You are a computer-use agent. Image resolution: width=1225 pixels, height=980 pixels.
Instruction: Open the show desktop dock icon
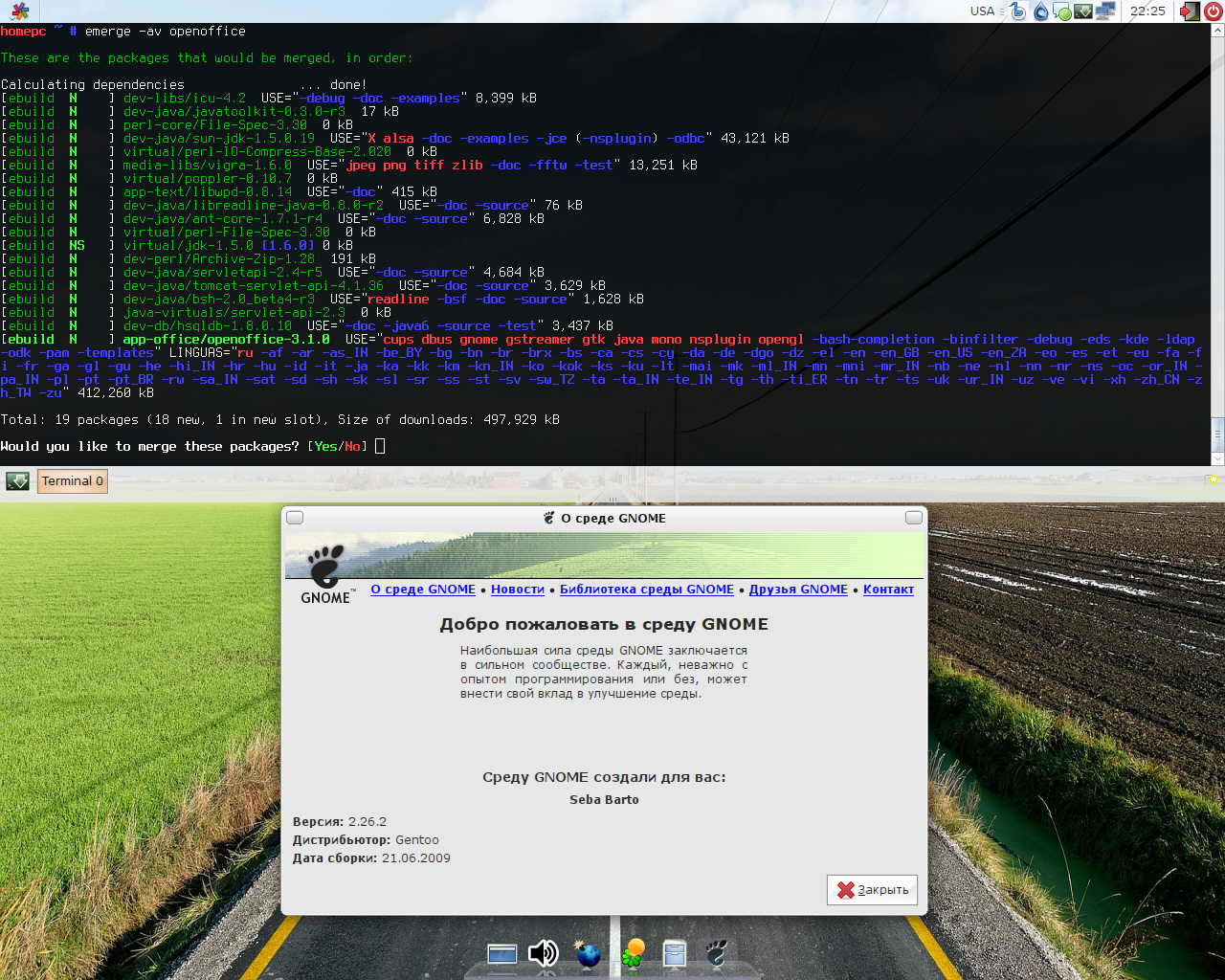[x=502, y=954]
